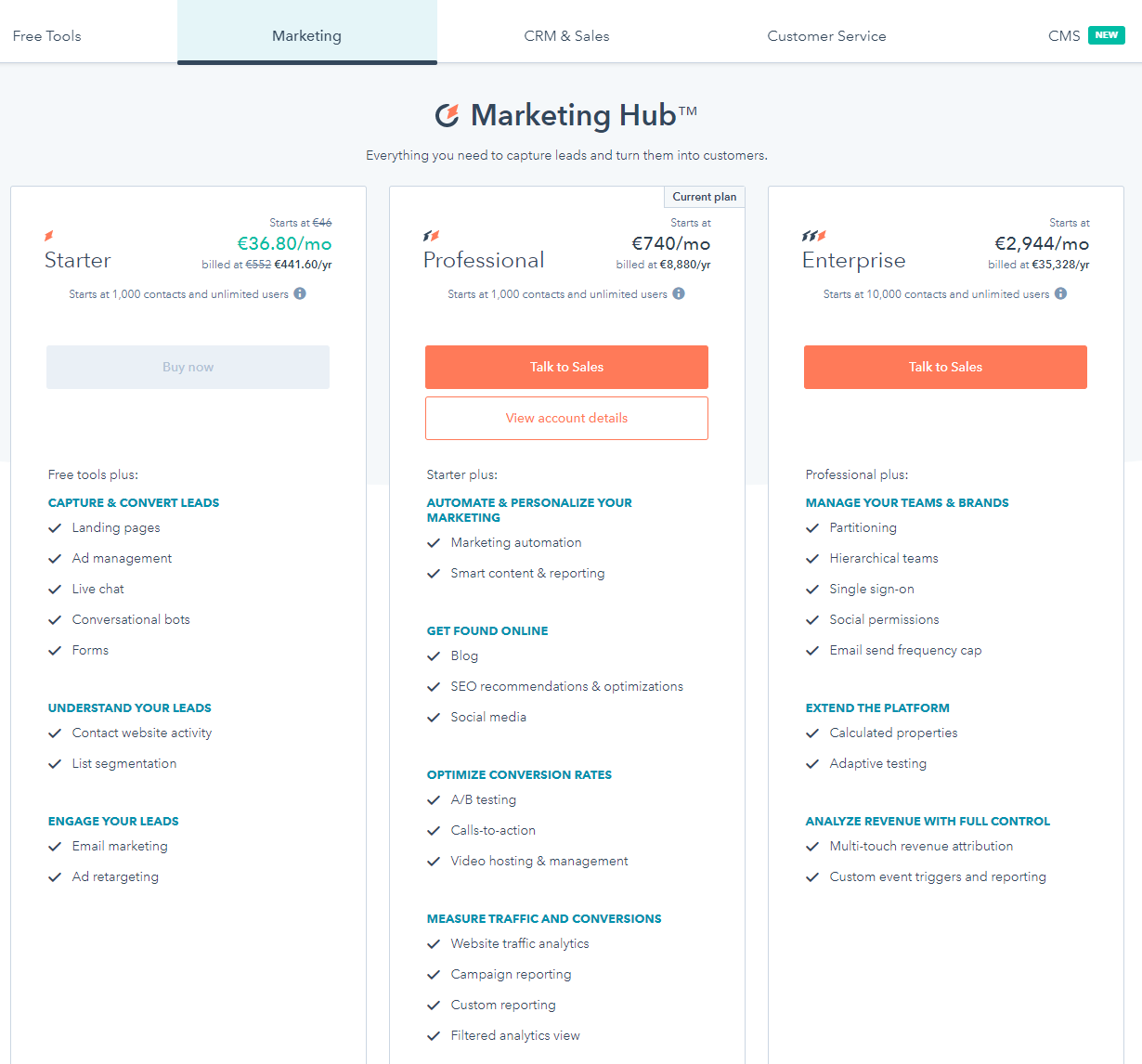The width and height of the screenshot is (1142, 1064).
Task: Click the Forms feature text
Action: [90, 650]
